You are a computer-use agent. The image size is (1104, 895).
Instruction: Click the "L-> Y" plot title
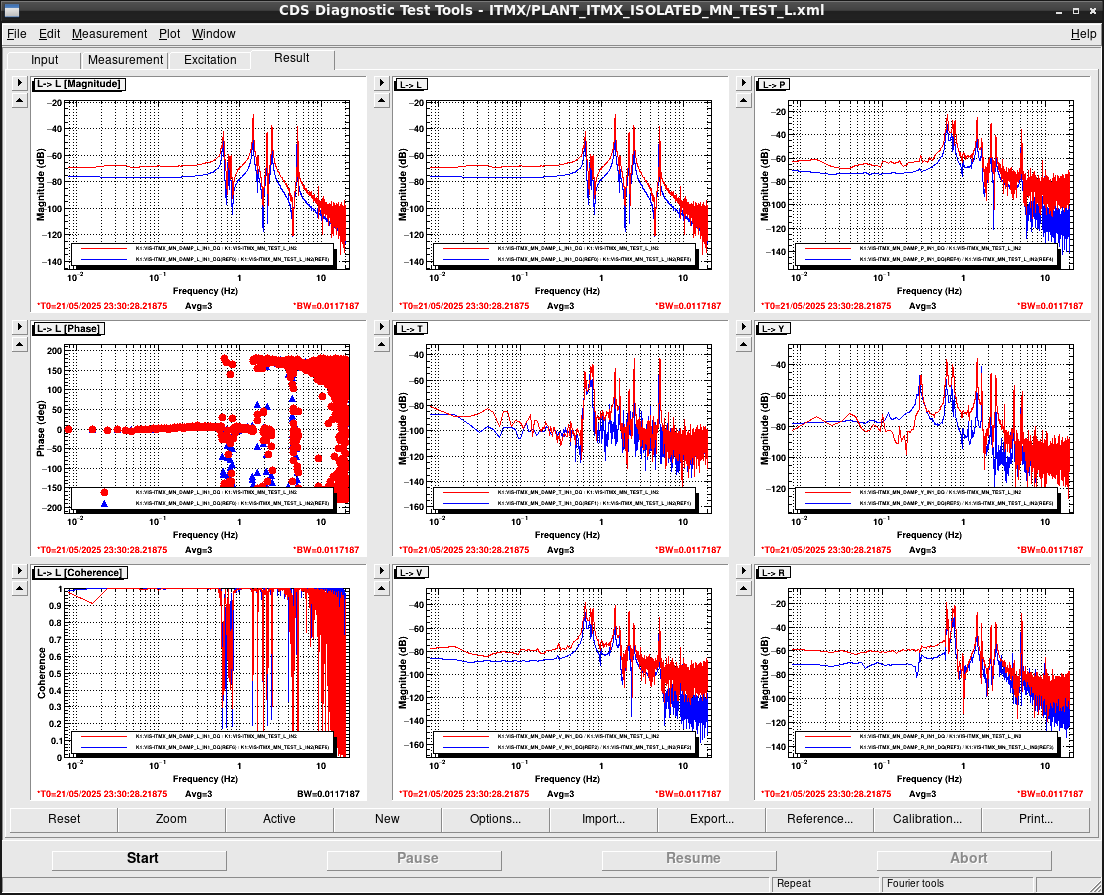[x=773, y=329]
